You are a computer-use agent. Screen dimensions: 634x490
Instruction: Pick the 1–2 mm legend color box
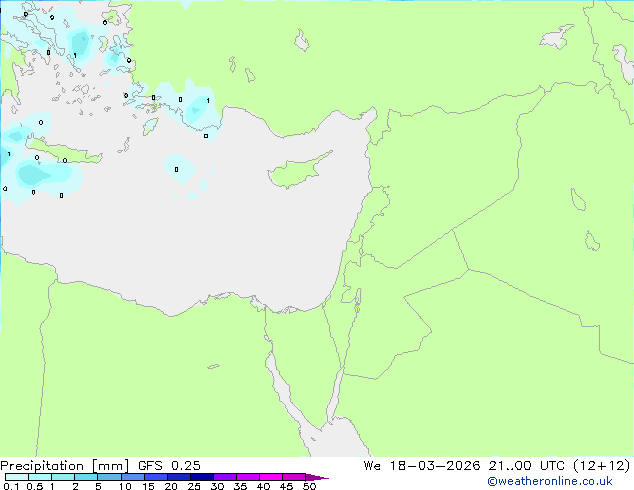click(x=63, y=477)
